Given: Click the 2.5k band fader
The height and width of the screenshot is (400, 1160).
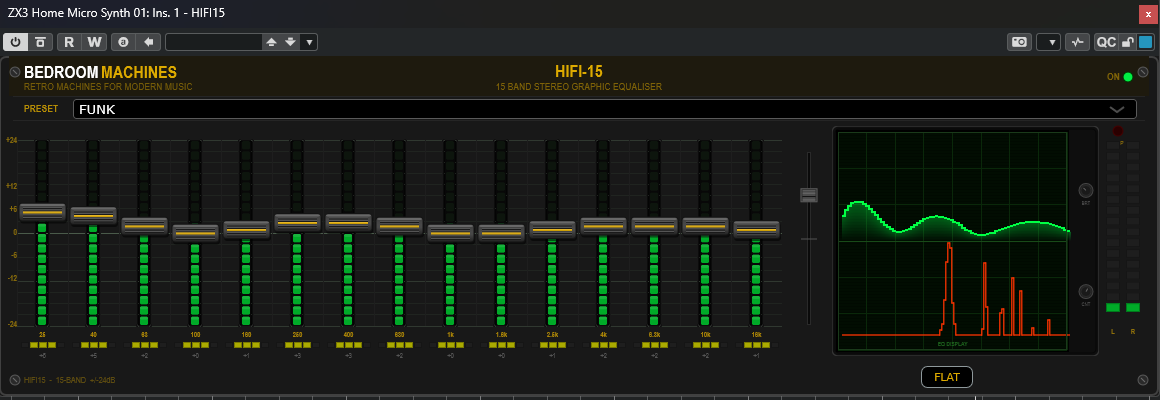Looking at the screenshot, I should [x=553, y=230].
